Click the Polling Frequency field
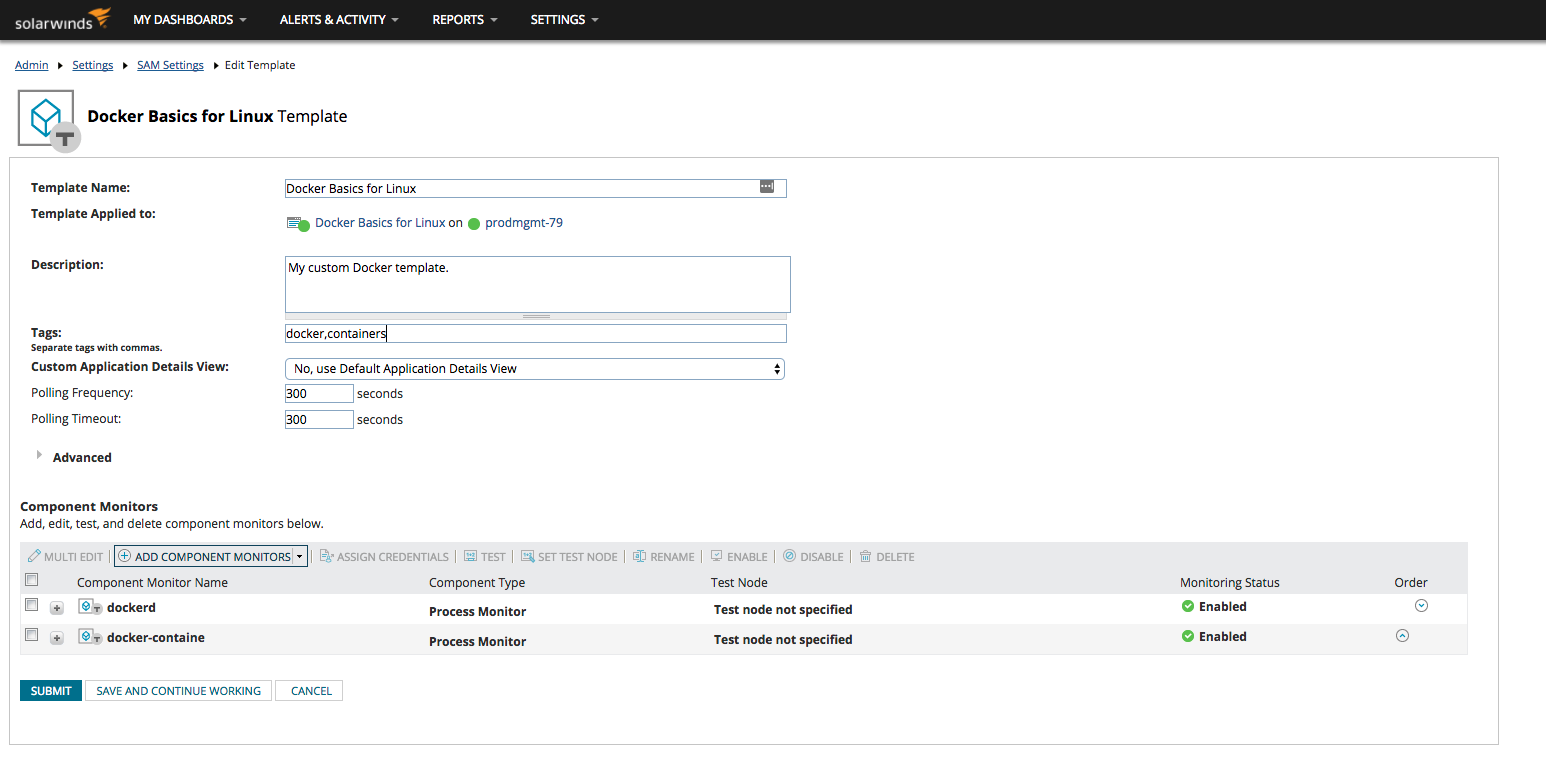 coord(319,393)
